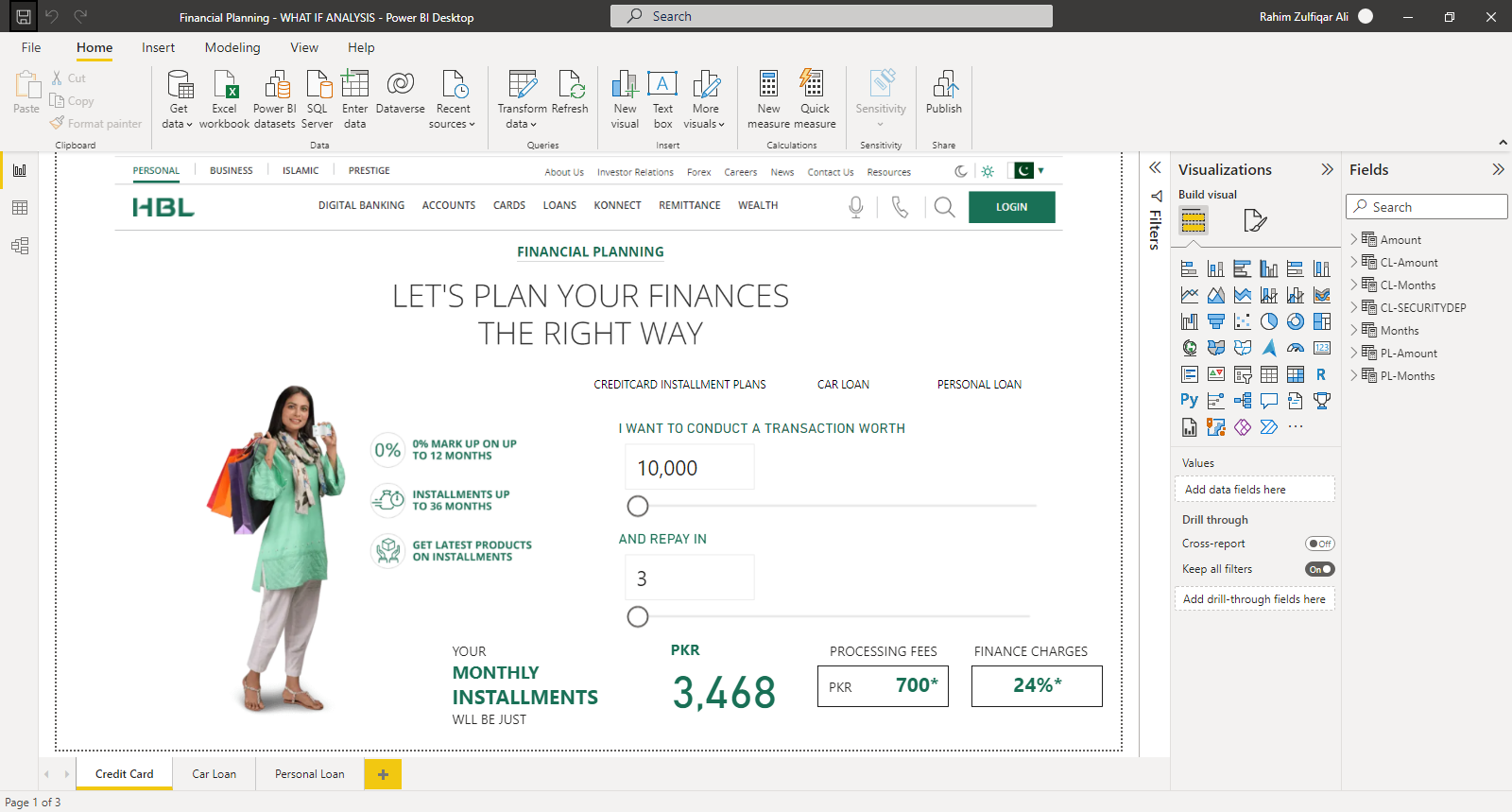This screenshot has height=812, width=1512.
Task: Click the Save icon in title bar
Action: tap(24, 17)
